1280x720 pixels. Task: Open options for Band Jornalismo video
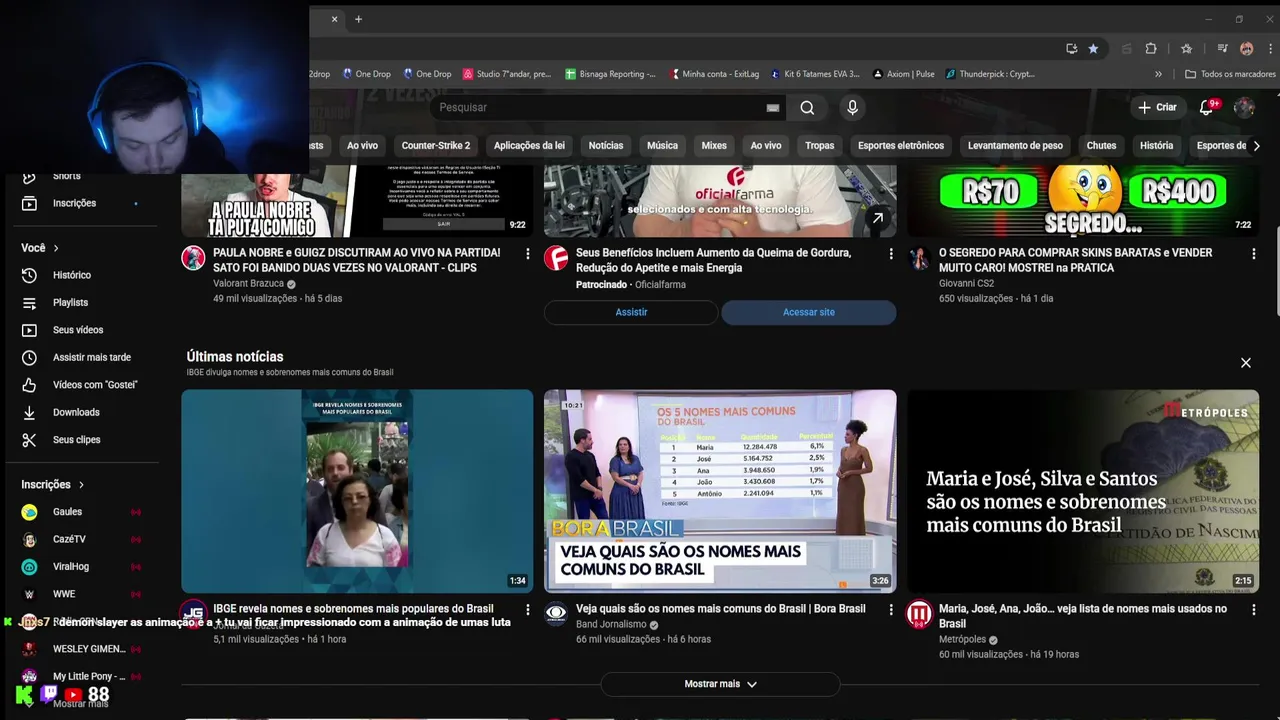tap(891, 610)
